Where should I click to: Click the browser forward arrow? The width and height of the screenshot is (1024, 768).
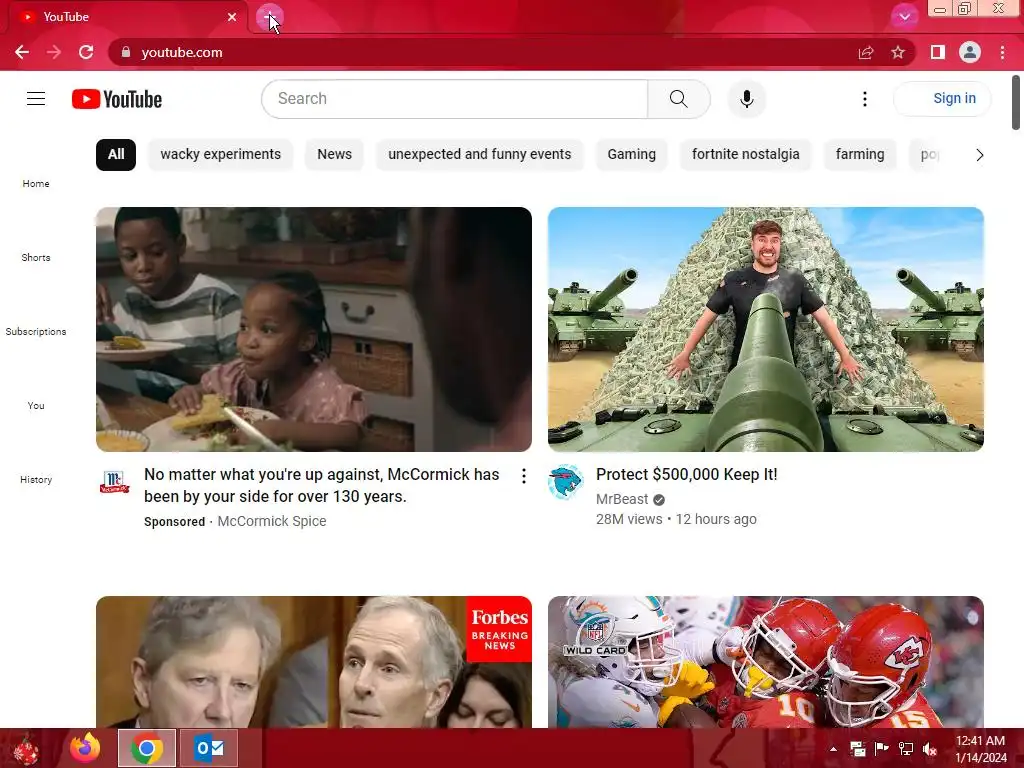click(54, 52)
